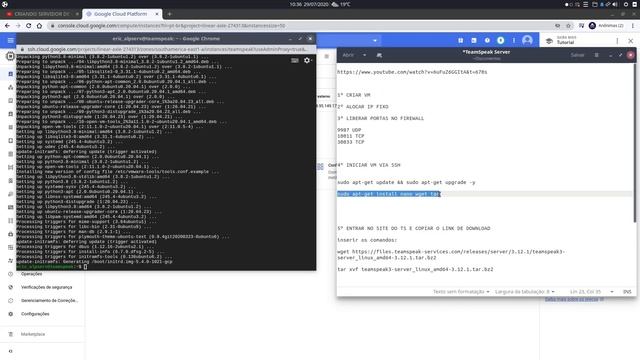This screenshot has height=360, width=640.
Task: Open Largura da tabulação dropdown
Action: [524, 292]
